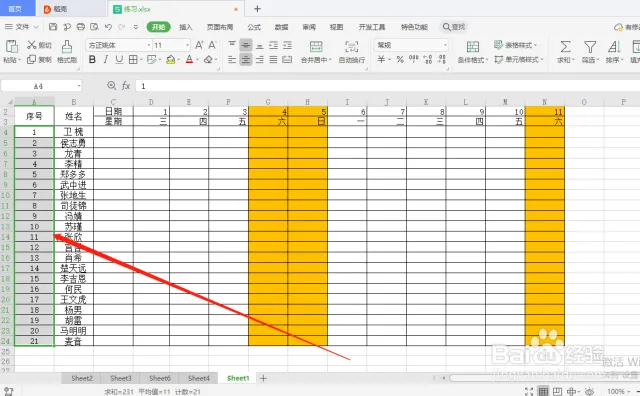
Task: Open the Sheet4 worksheet tab
Action: pos(198,378)
